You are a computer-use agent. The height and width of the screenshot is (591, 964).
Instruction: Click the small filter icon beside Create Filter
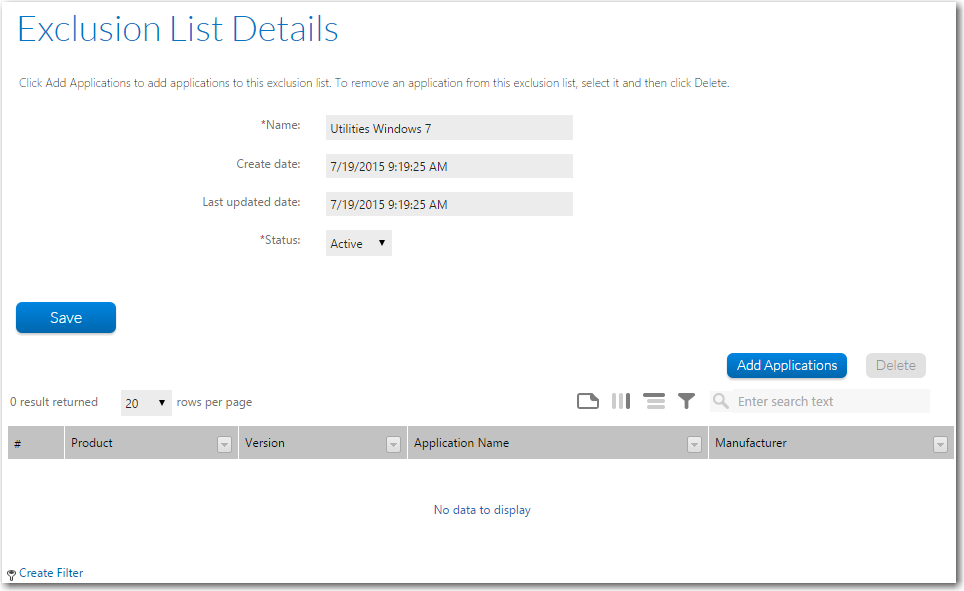click(x=11, y=574)
